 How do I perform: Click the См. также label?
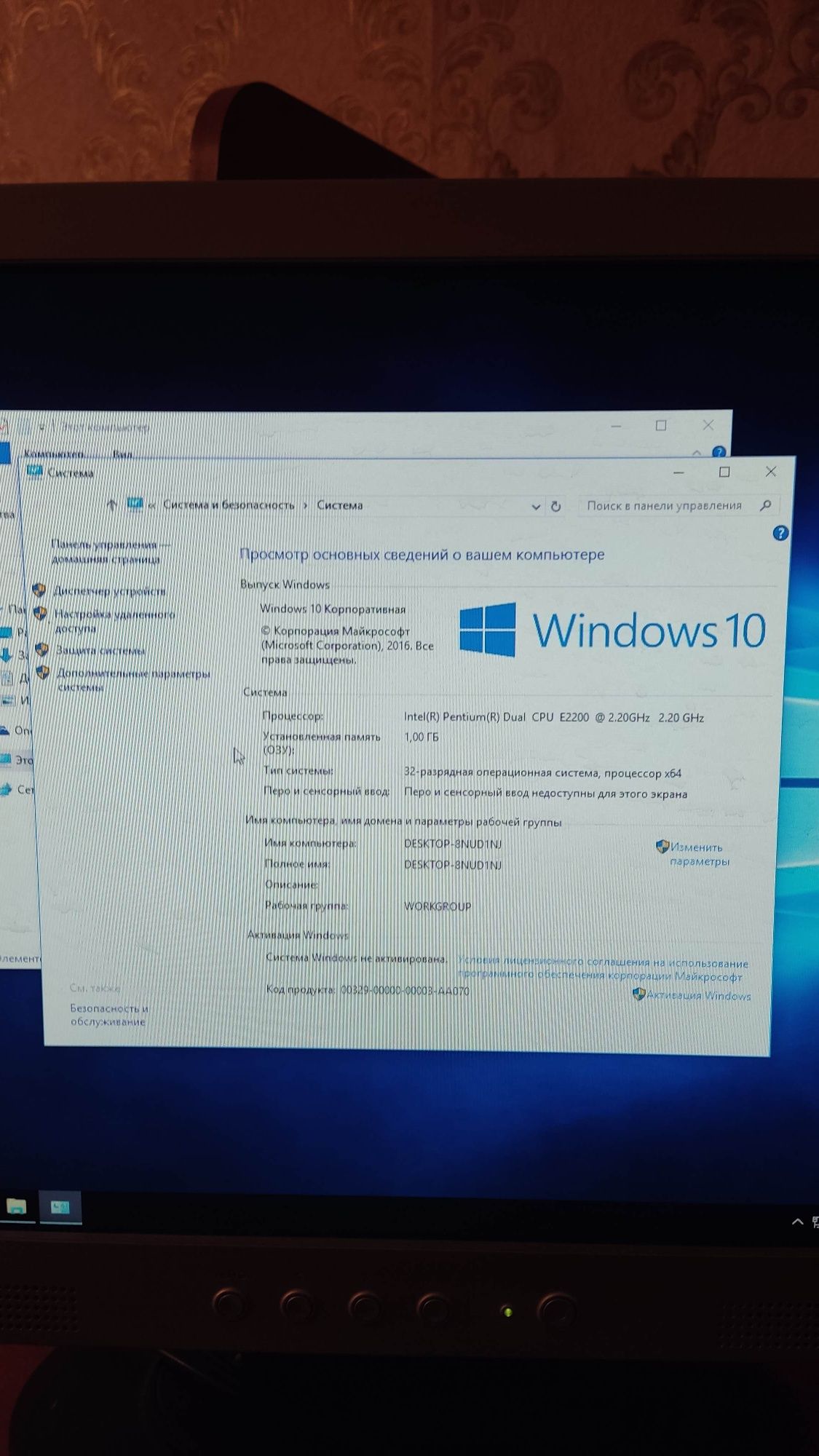(x=95, y=988)
